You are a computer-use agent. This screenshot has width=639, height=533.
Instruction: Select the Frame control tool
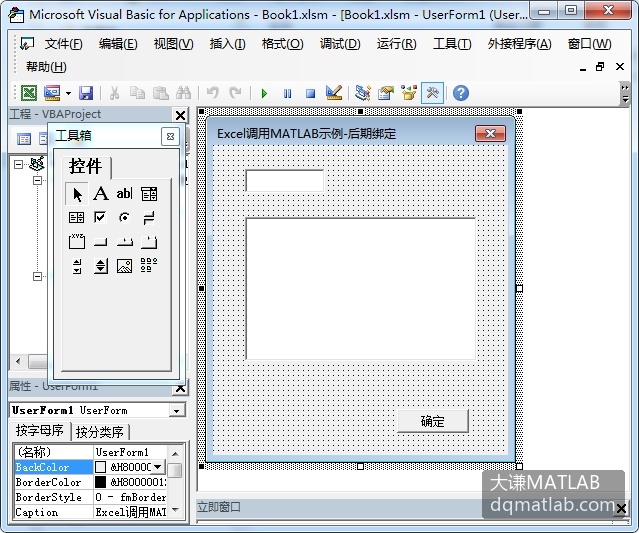[77, 242]
